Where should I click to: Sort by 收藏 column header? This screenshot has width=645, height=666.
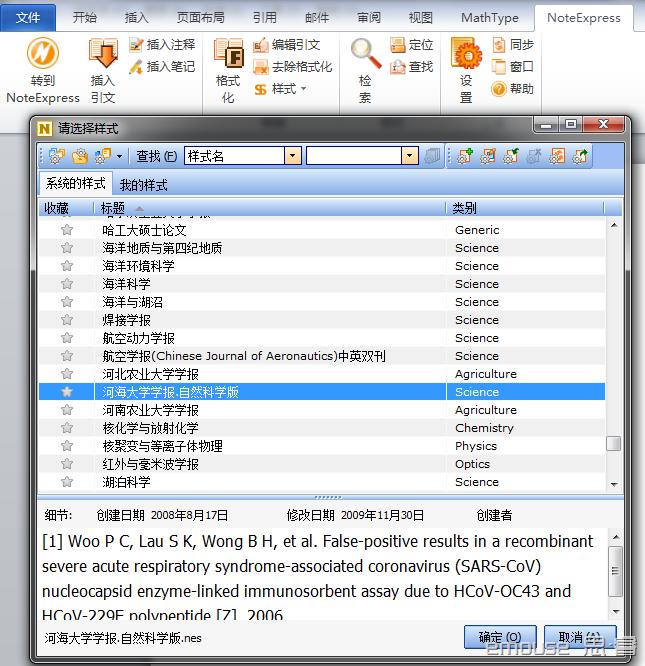66,208
